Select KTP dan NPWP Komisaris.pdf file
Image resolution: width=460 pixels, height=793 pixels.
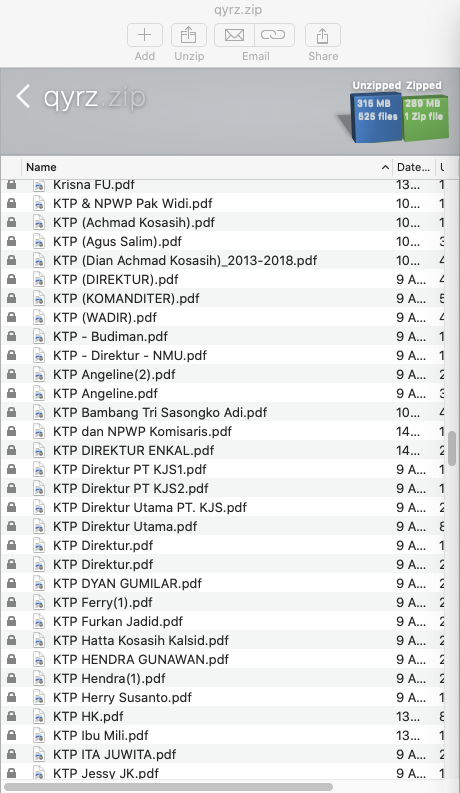pyautogui.click(x=142, y=431)
